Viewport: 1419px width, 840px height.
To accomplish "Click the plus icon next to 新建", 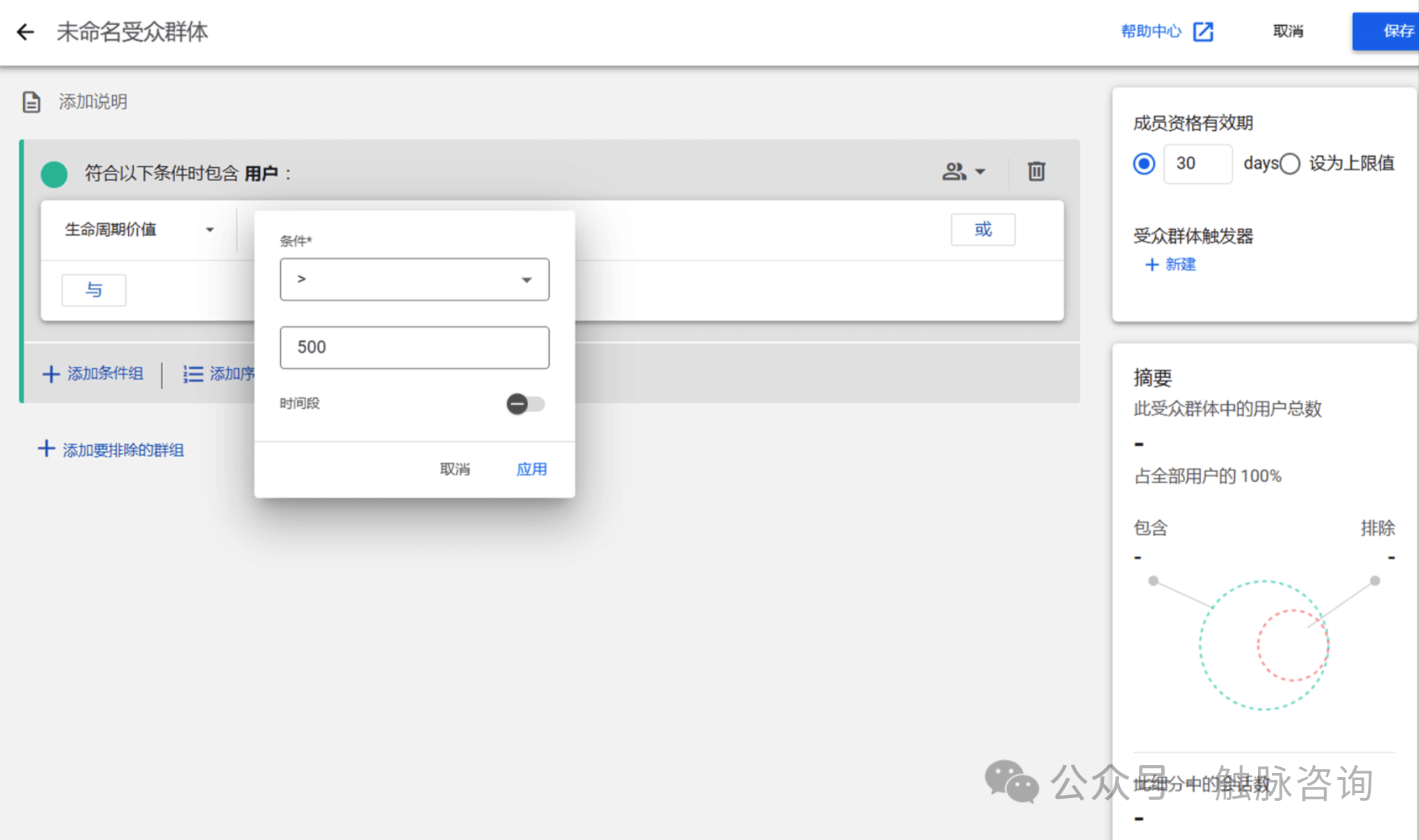I will click(x=1151, y=265).
